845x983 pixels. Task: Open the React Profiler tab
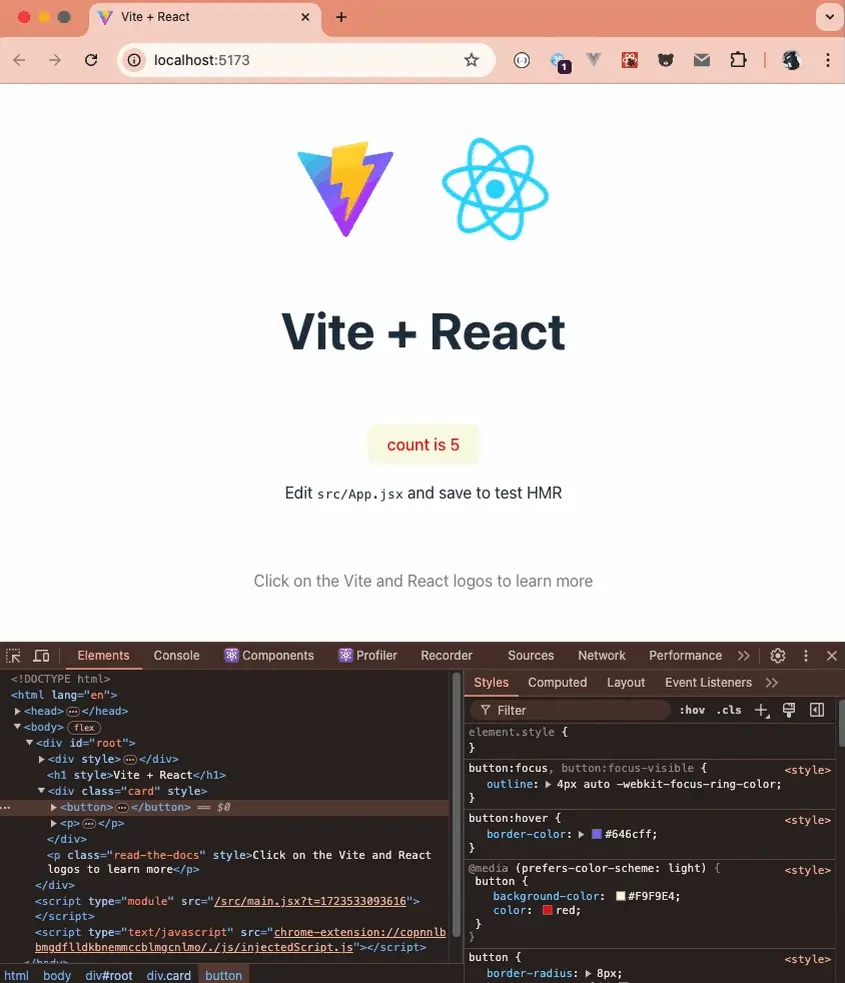coord(368,656)
